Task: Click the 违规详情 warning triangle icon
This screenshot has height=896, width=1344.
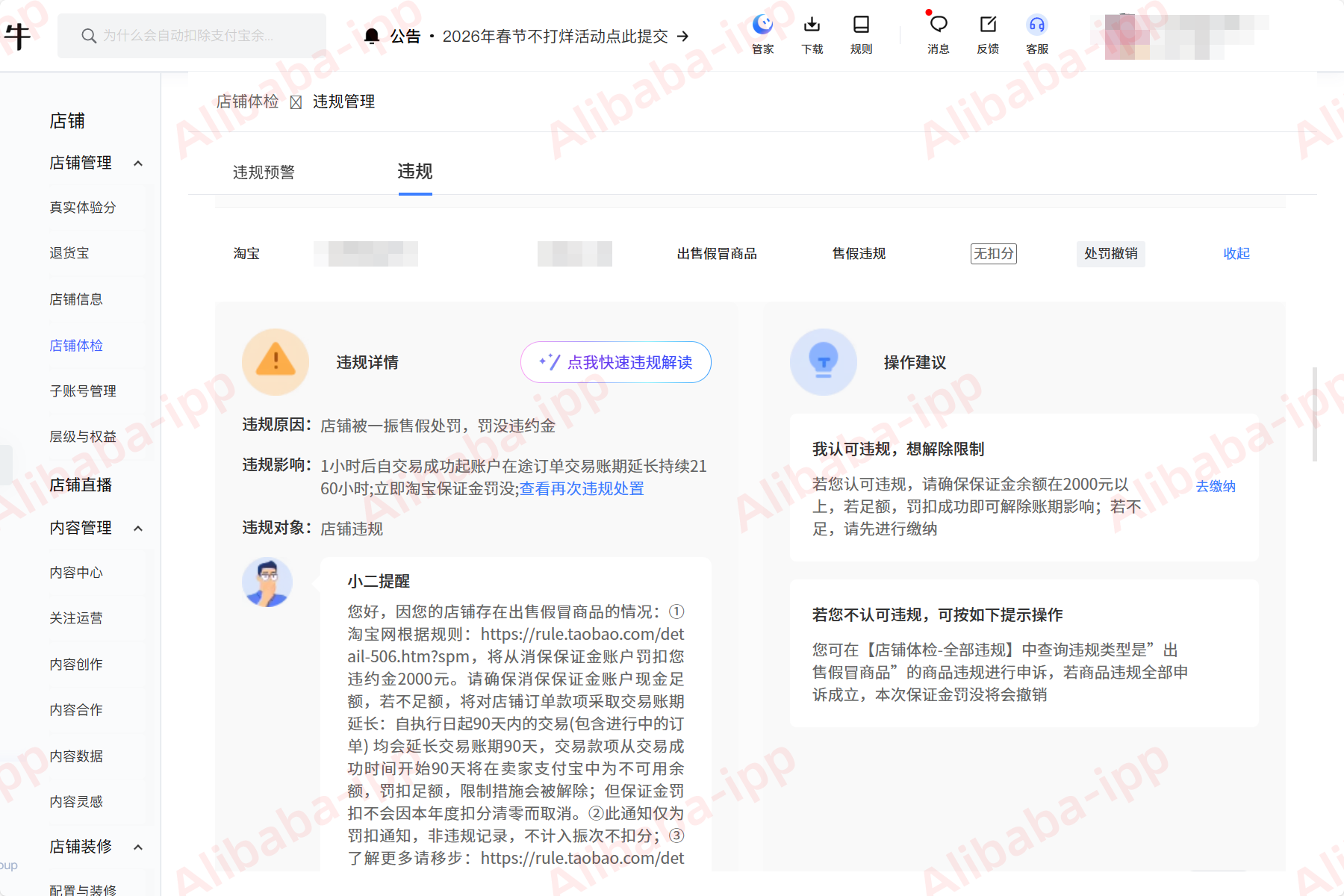Action: pyautogui.click(x=276, y=362)
